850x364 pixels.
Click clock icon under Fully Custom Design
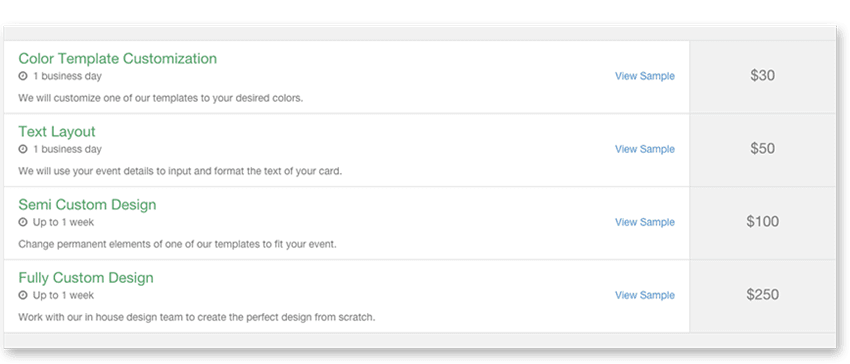coord(23,296)
